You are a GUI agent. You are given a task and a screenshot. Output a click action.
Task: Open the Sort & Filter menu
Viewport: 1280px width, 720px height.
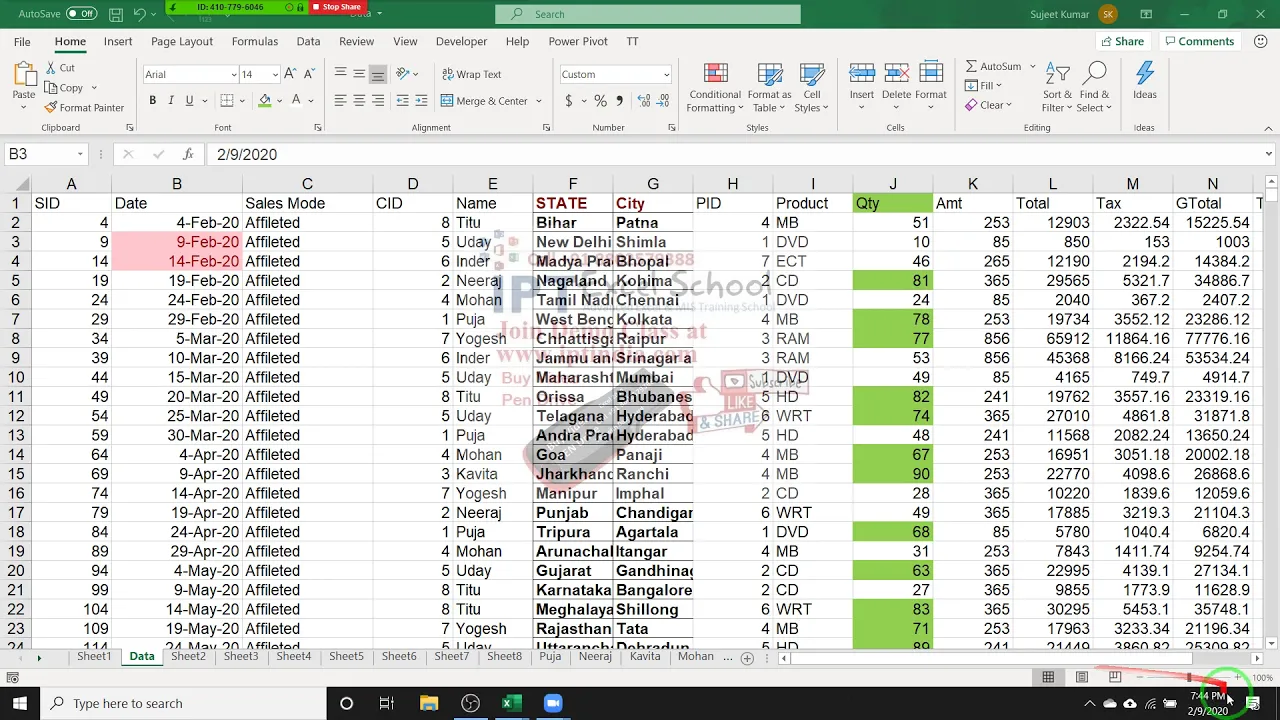pyautogui.click(x=1058, y=88)
